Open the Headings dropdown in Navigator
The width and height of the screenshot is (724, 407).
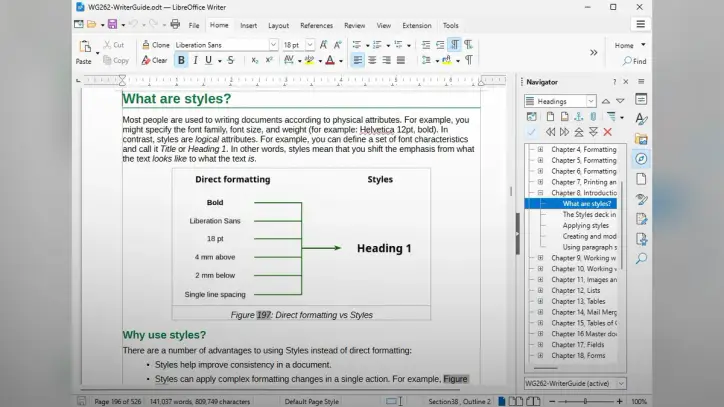pyautogui.click(x=591, y=101)
